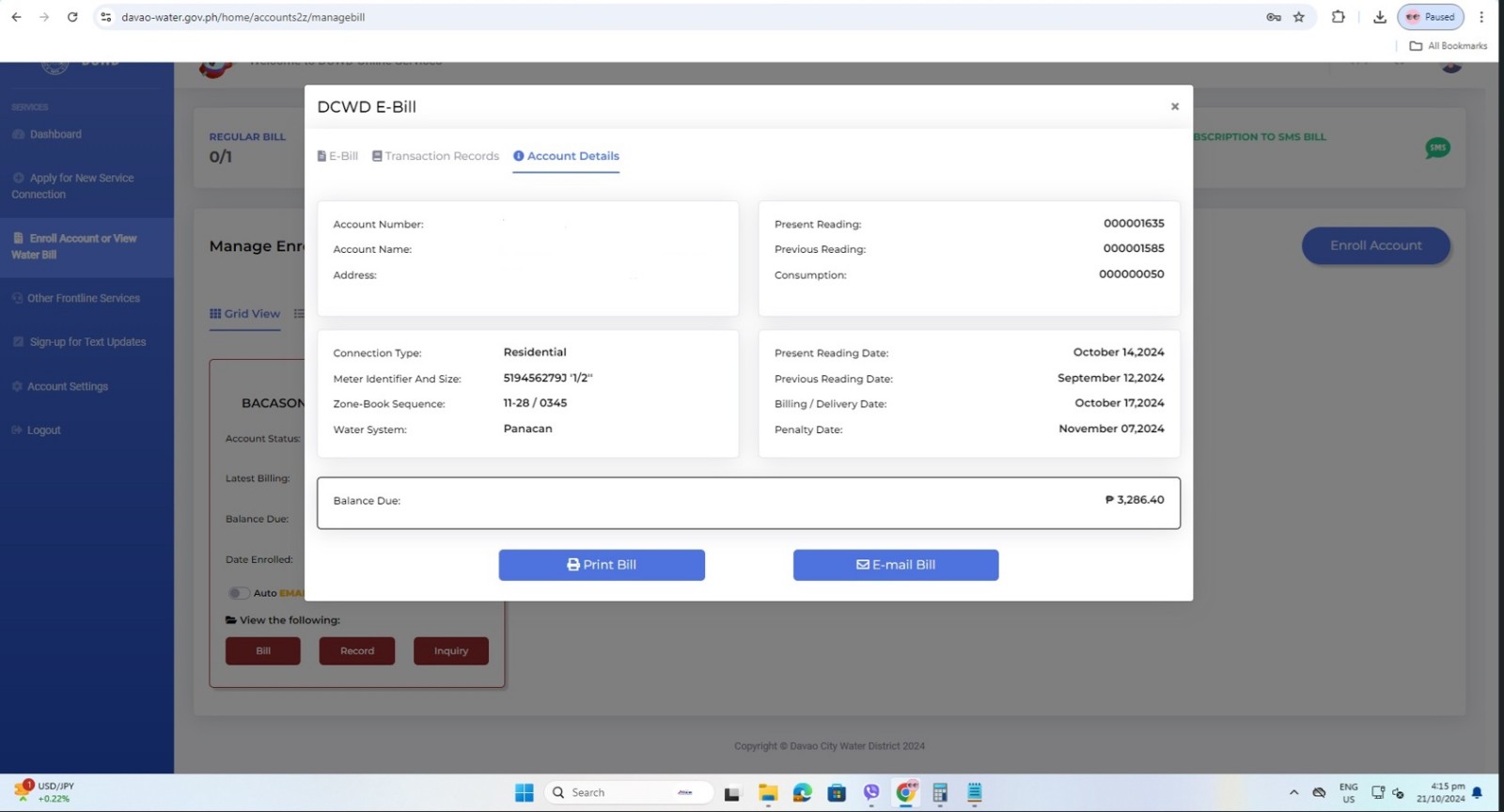This screenshot has width=1504, height=812.
Task: Open Task View from taskbar
Action: pyautogui.click(x=732, y=793)
